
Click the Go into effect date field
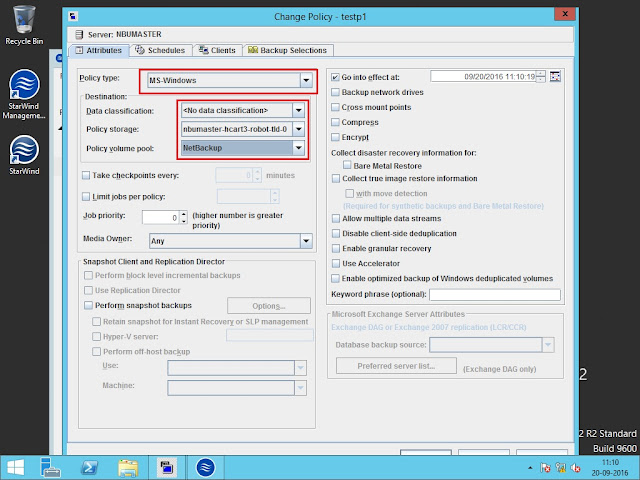[x=483, y=76]
